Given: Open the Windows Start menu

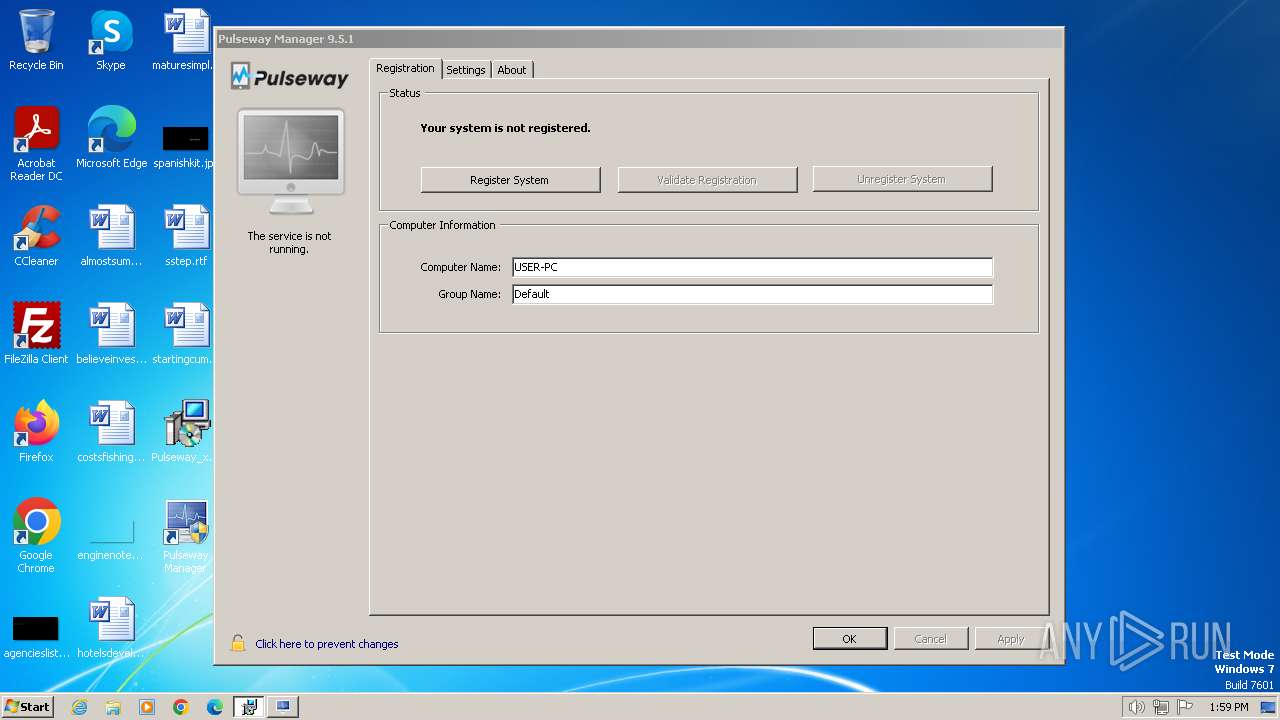Looking at the screenshot, I should click(27, 706).
